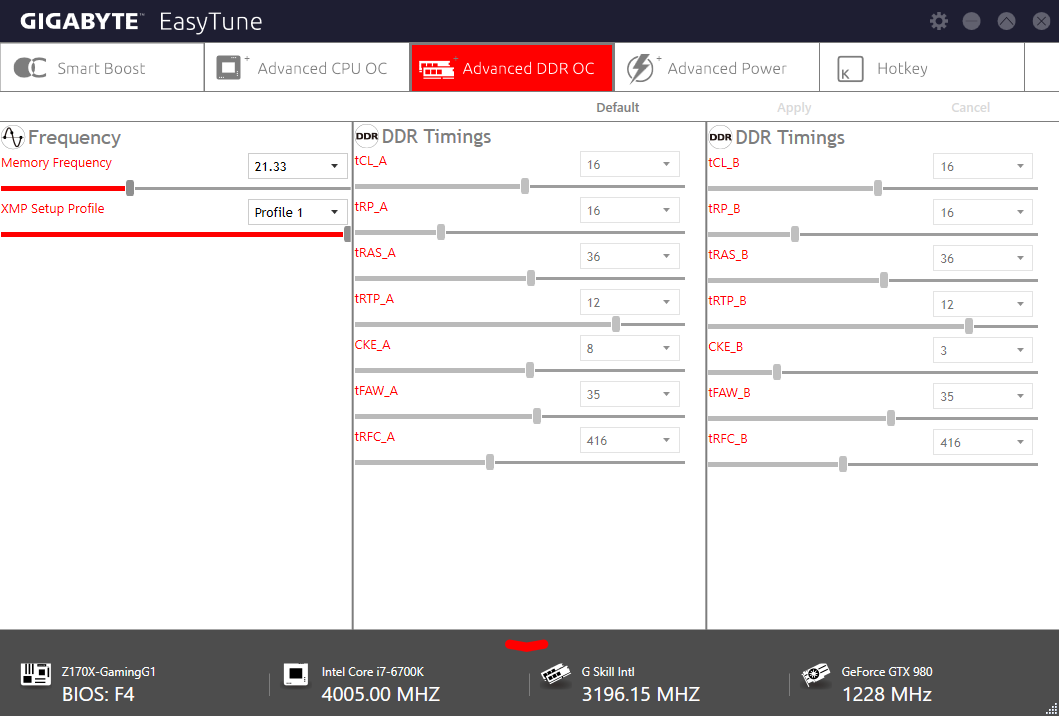The width and height of the screenshot is (1059, 716).
Task: Click the Apply button
Action: click(794, 107)
